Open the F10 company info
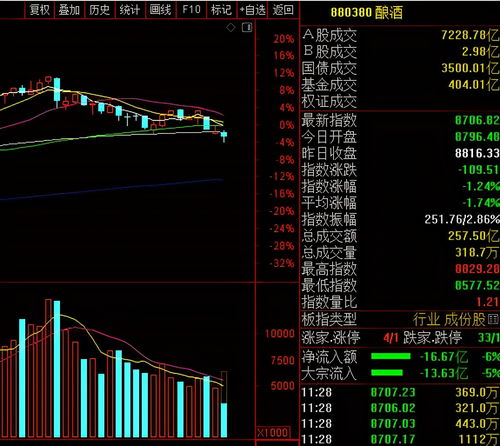 (x=191, y=9)
